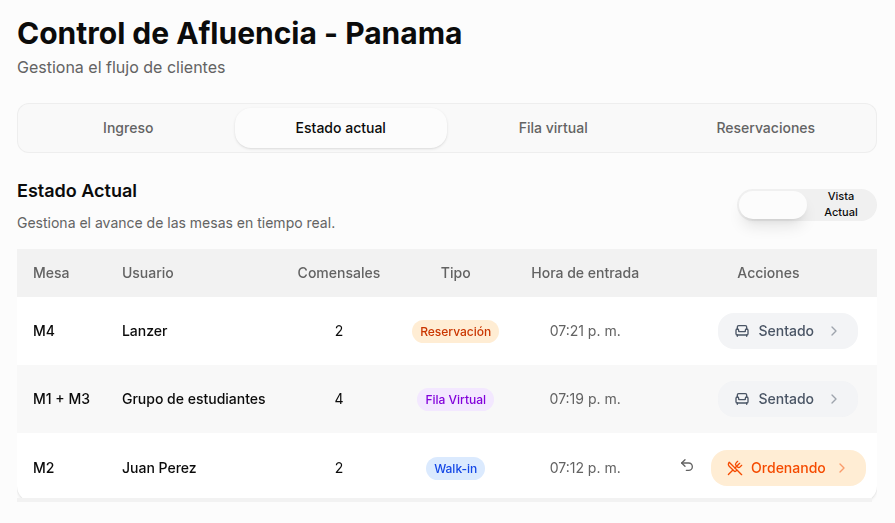Switch to the Ingreso tab

click(x=128, y=128)
